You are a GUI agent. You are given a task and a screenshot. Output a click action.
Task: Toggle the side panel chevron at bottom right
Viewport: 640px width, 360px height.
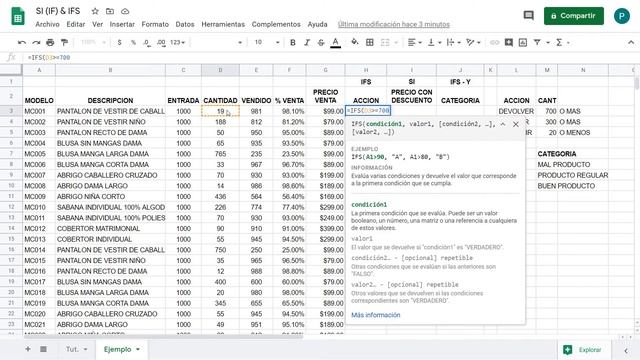(626, 351)
